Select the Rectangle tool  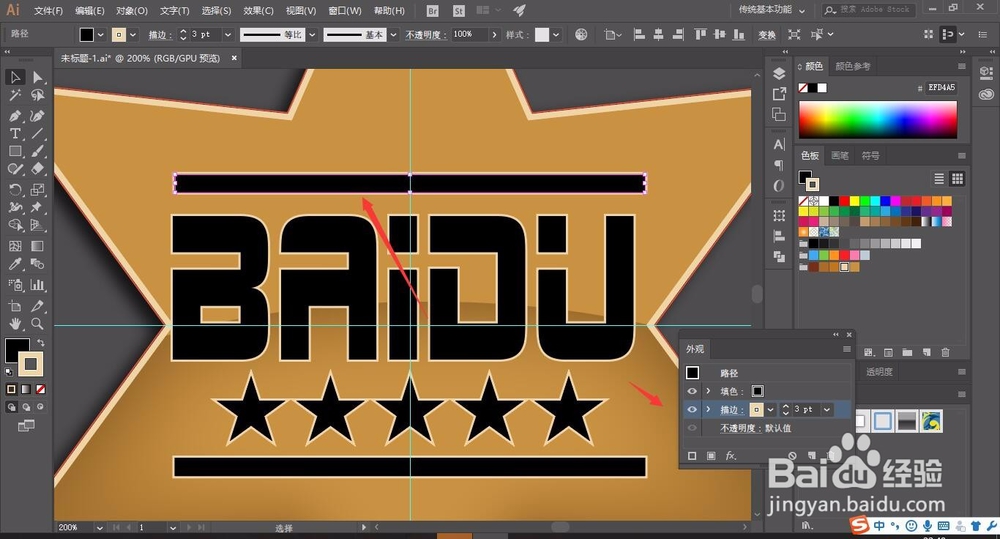[15, 152]
